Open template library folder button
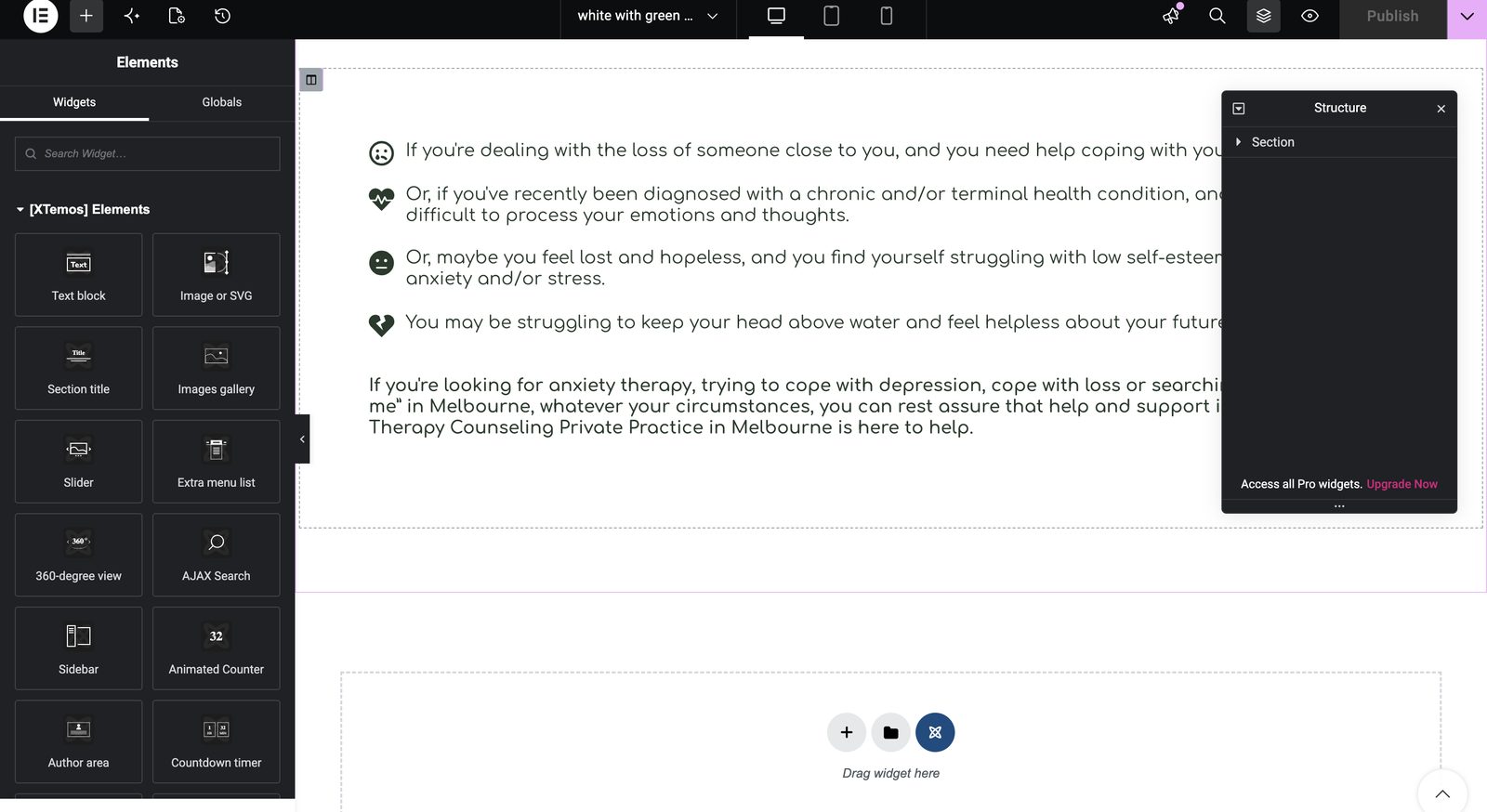Image resolution: width=1487 pixels, height=812 pixels. click(890, 732)
